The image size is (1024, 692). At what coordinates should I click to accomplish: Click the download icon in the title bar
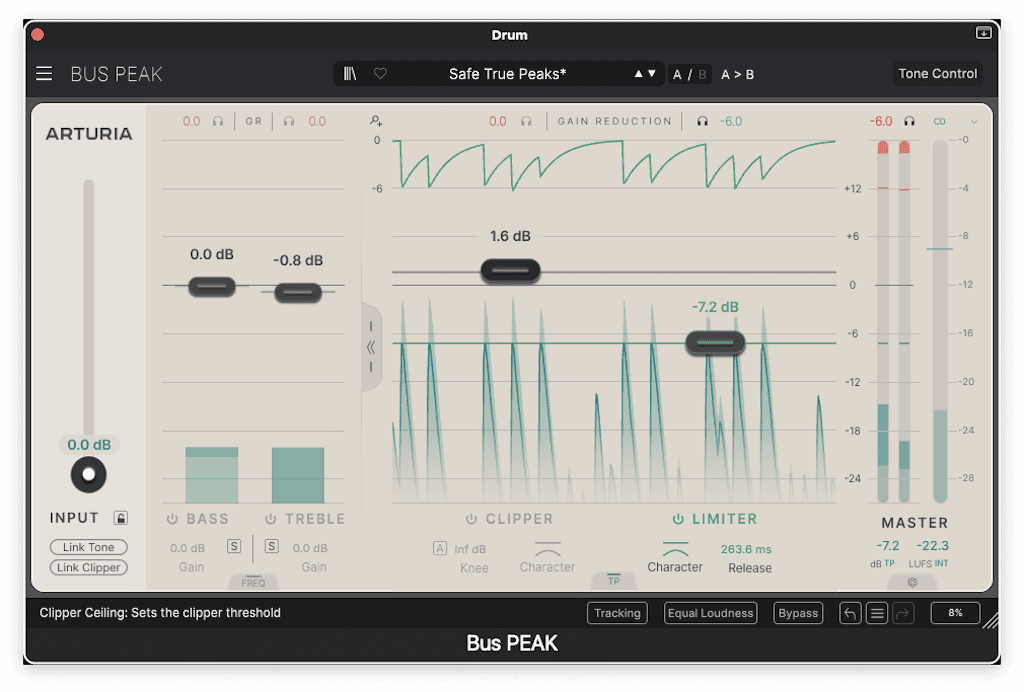(x=984, y=33)
